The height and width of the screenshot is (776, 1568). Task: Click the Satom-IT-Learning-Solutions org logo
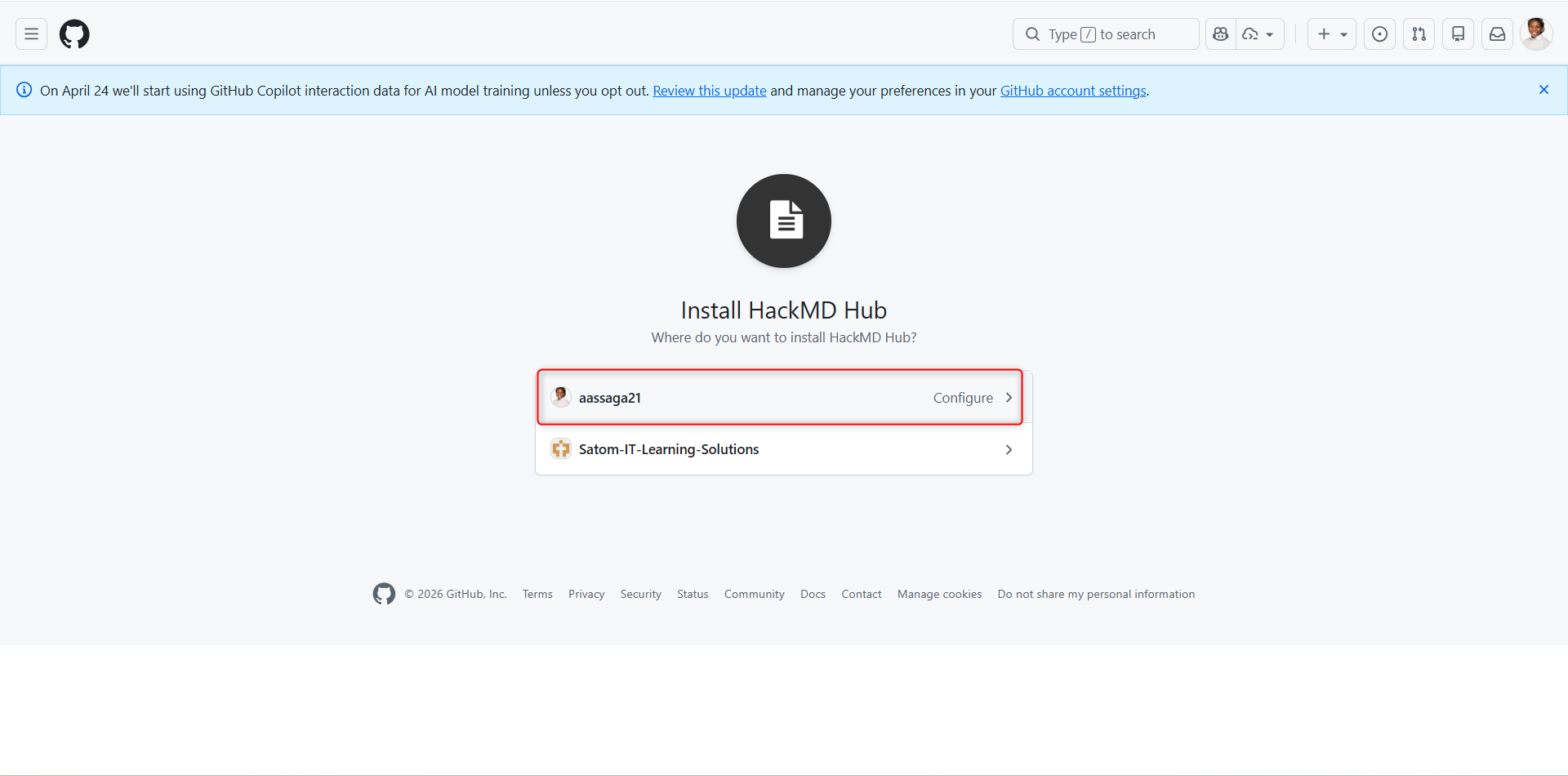tap(561, 448)
